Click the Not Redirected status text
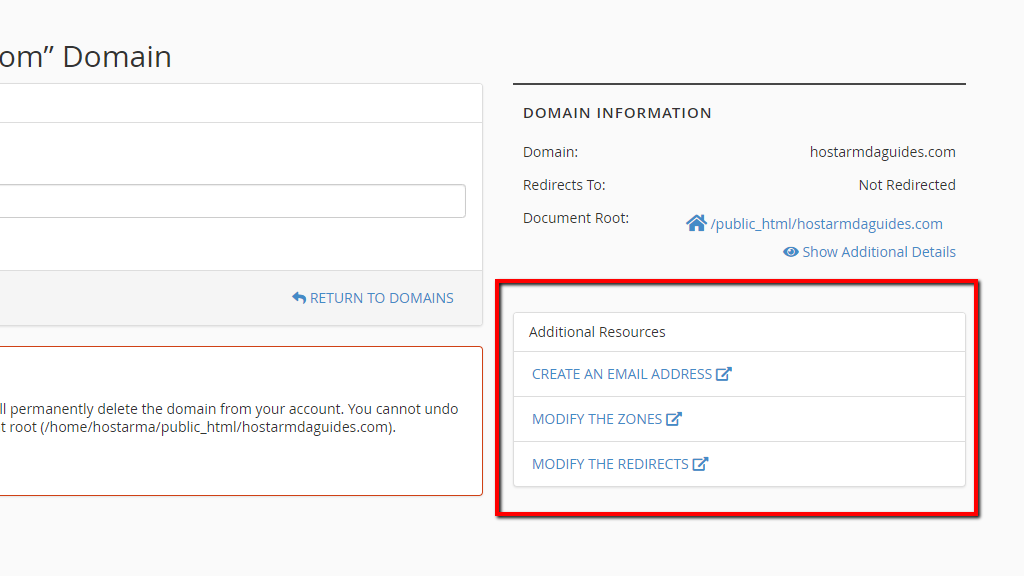Viewport: 1024px width, 576px height. [x=906, y=185]
